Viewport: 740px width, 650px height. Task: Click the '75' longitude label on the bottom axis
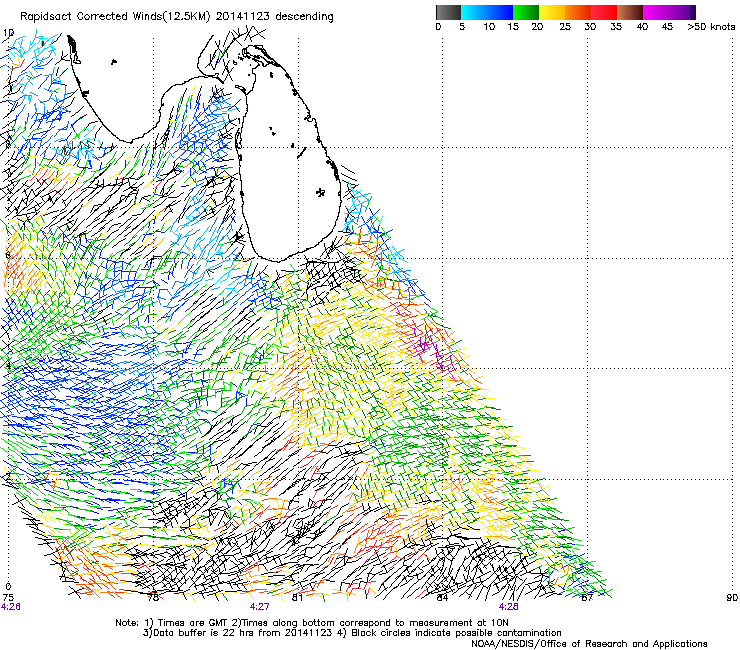tap(8, 597)
